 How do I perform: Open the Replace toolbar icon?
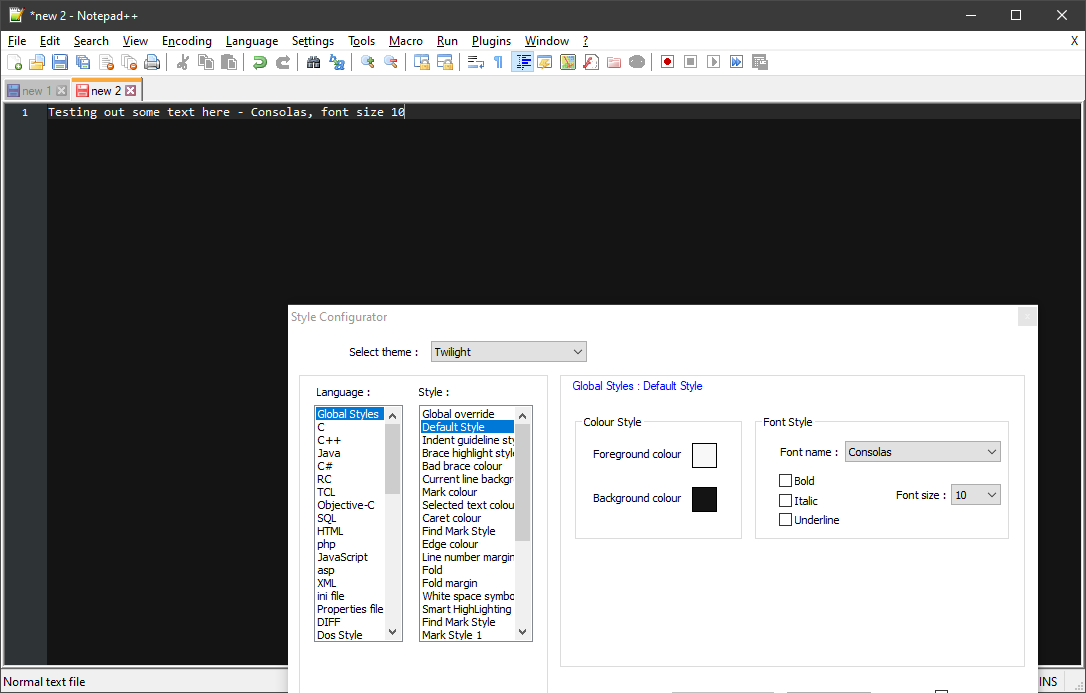point(337,62)
